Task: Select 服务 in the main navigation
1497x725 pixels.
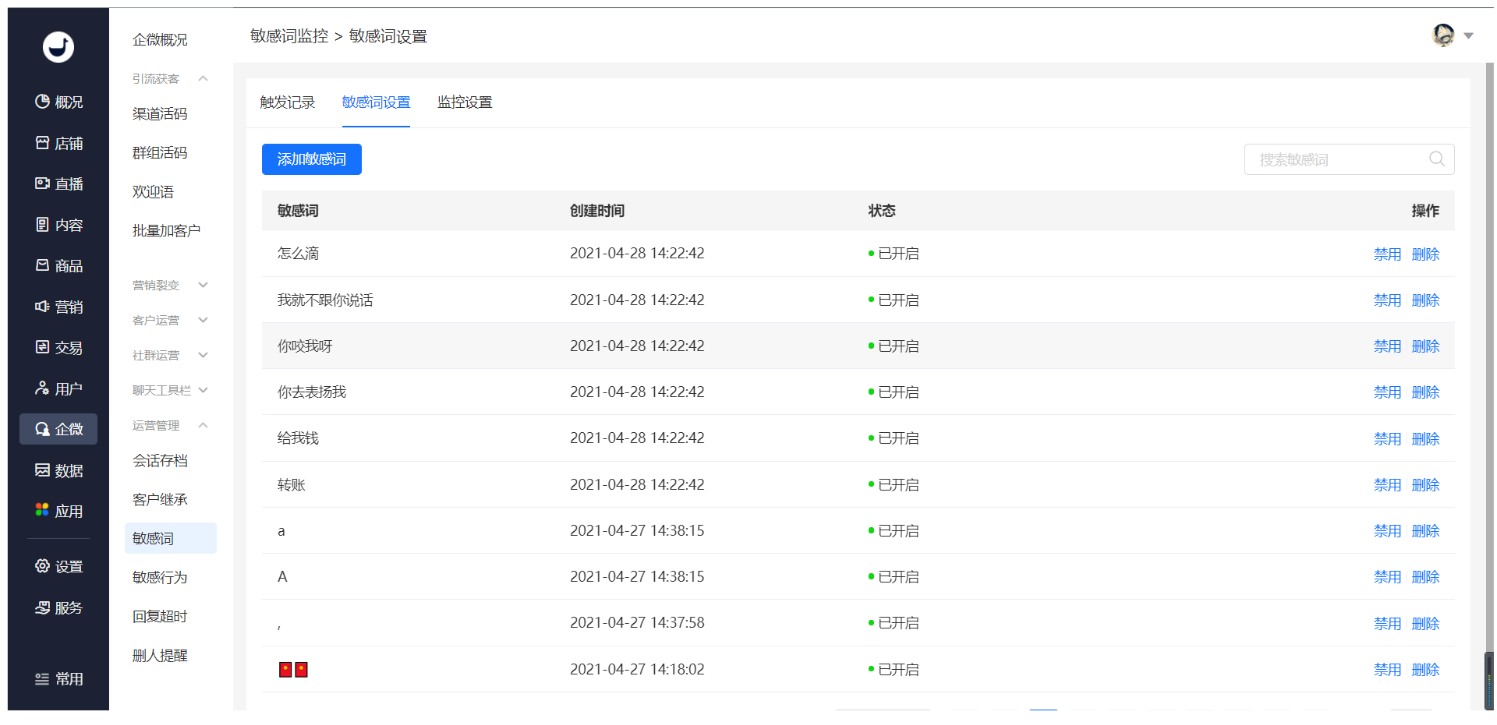Action: click(x=58, y=608)
